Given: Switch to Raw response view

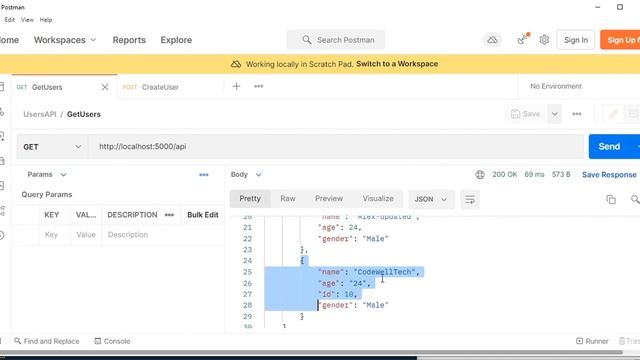Looking at the screenshot, I should tap(288, 199).
